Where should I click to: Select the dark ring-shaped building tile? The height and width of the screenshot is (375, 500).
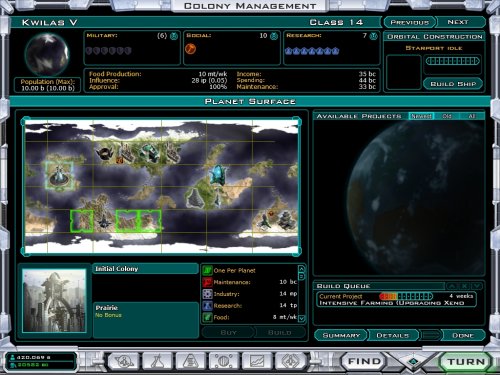click(104, 154)
